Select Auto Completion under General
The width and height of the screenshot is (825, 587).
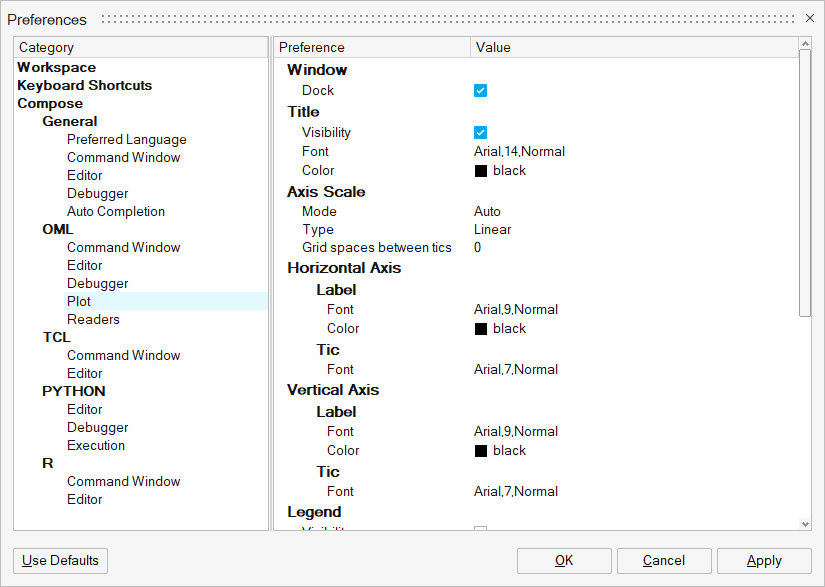pyautogui.click(x=116, y=212)
